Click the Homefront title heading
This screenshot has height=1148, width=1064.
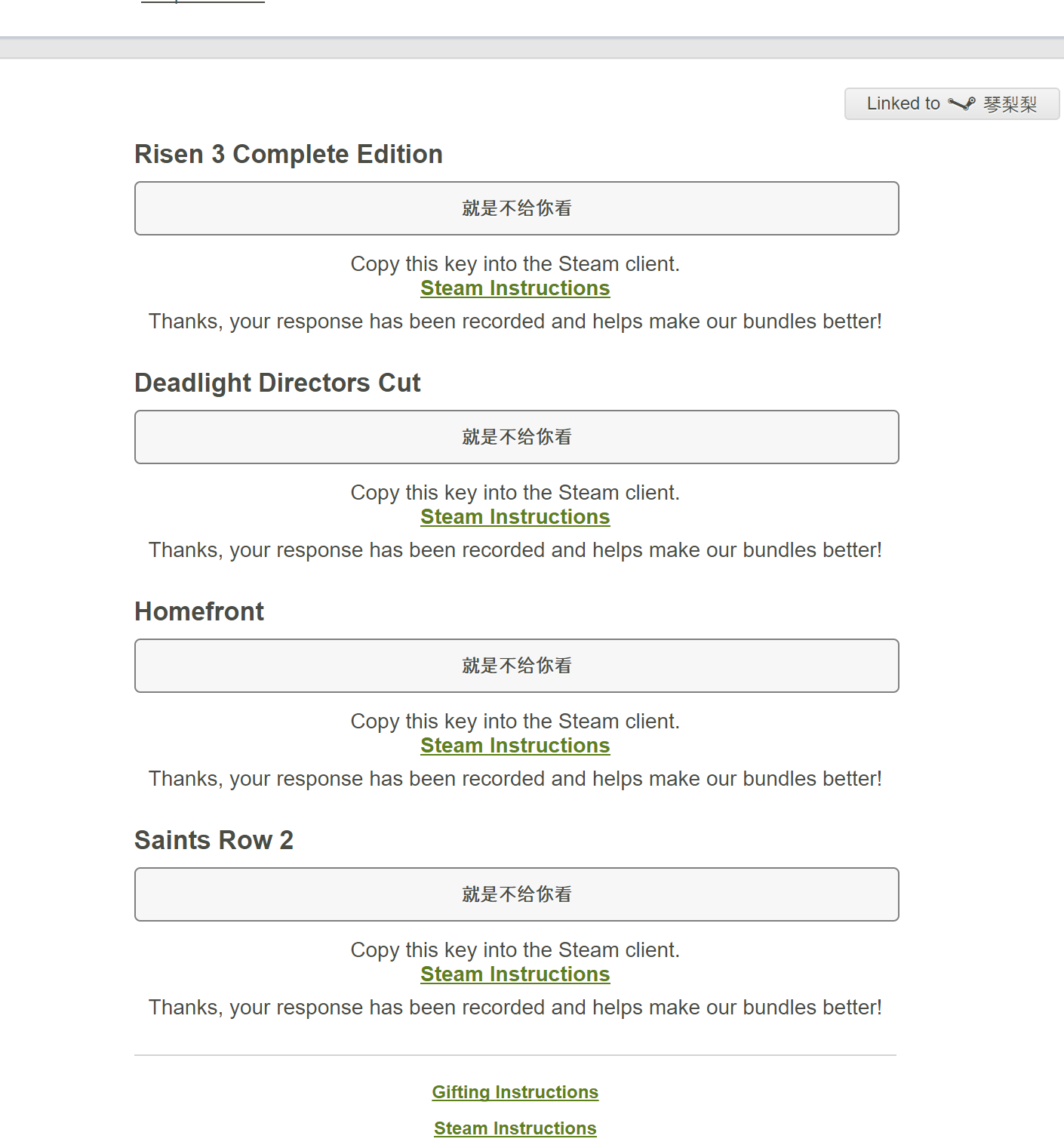click(199, 611)
